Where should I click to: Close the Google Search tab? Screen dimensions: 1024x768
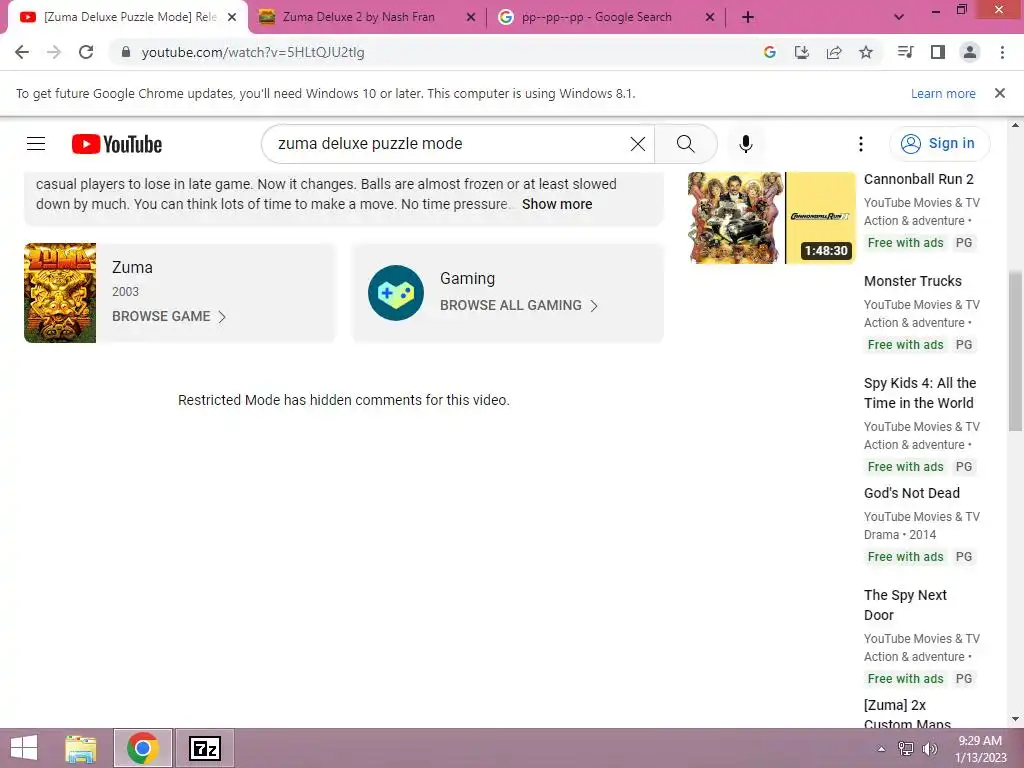click(710, 17)
